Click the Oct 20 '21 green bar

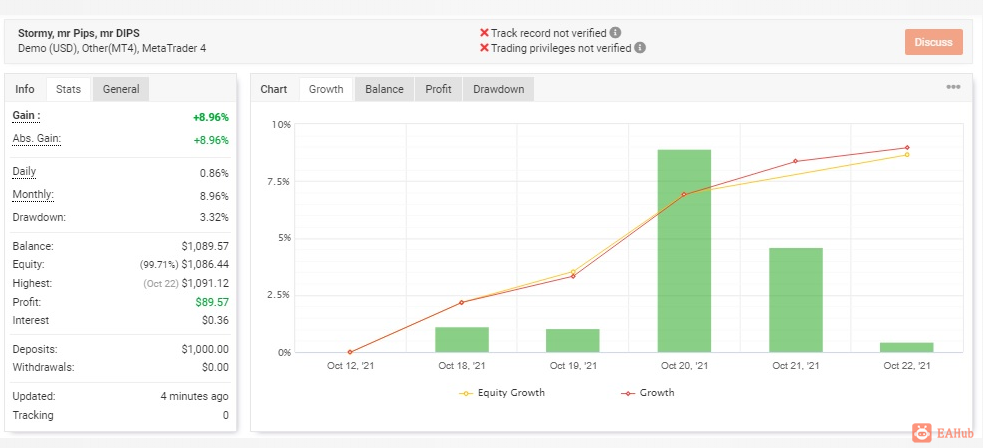click(684, 251)
